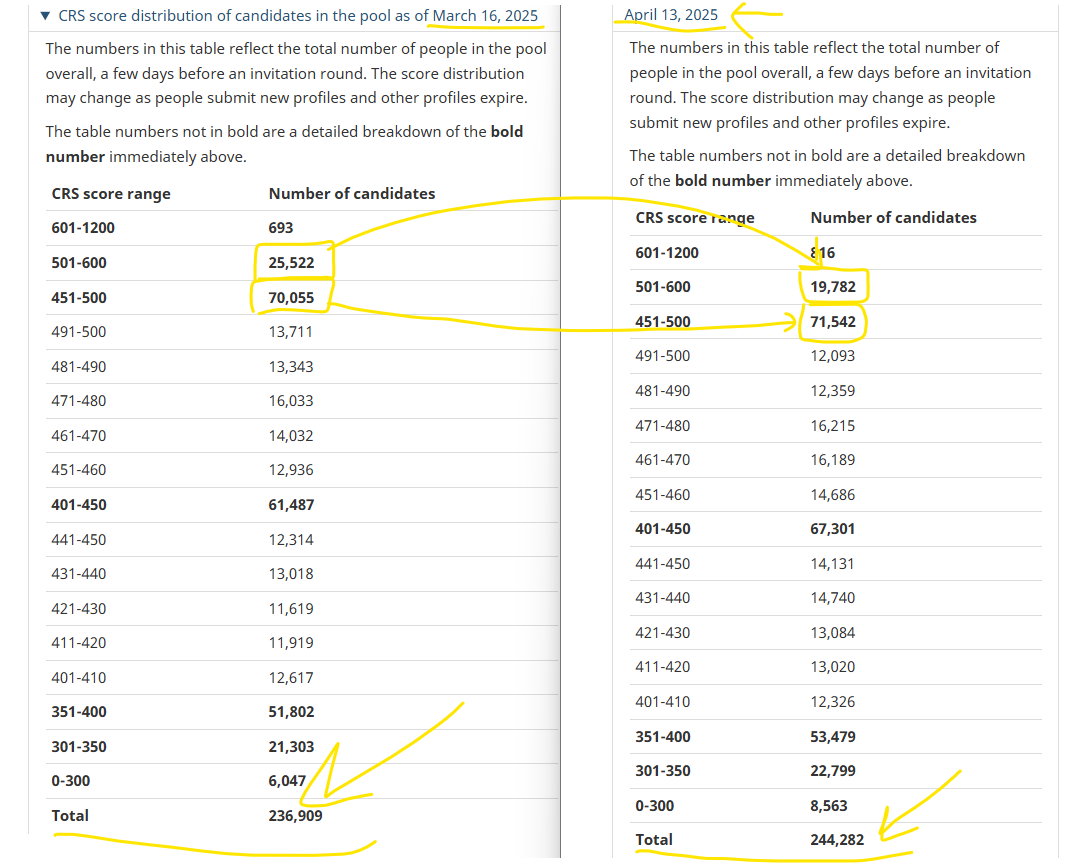Select the 301-350 range in March table

tap(79, 747)
